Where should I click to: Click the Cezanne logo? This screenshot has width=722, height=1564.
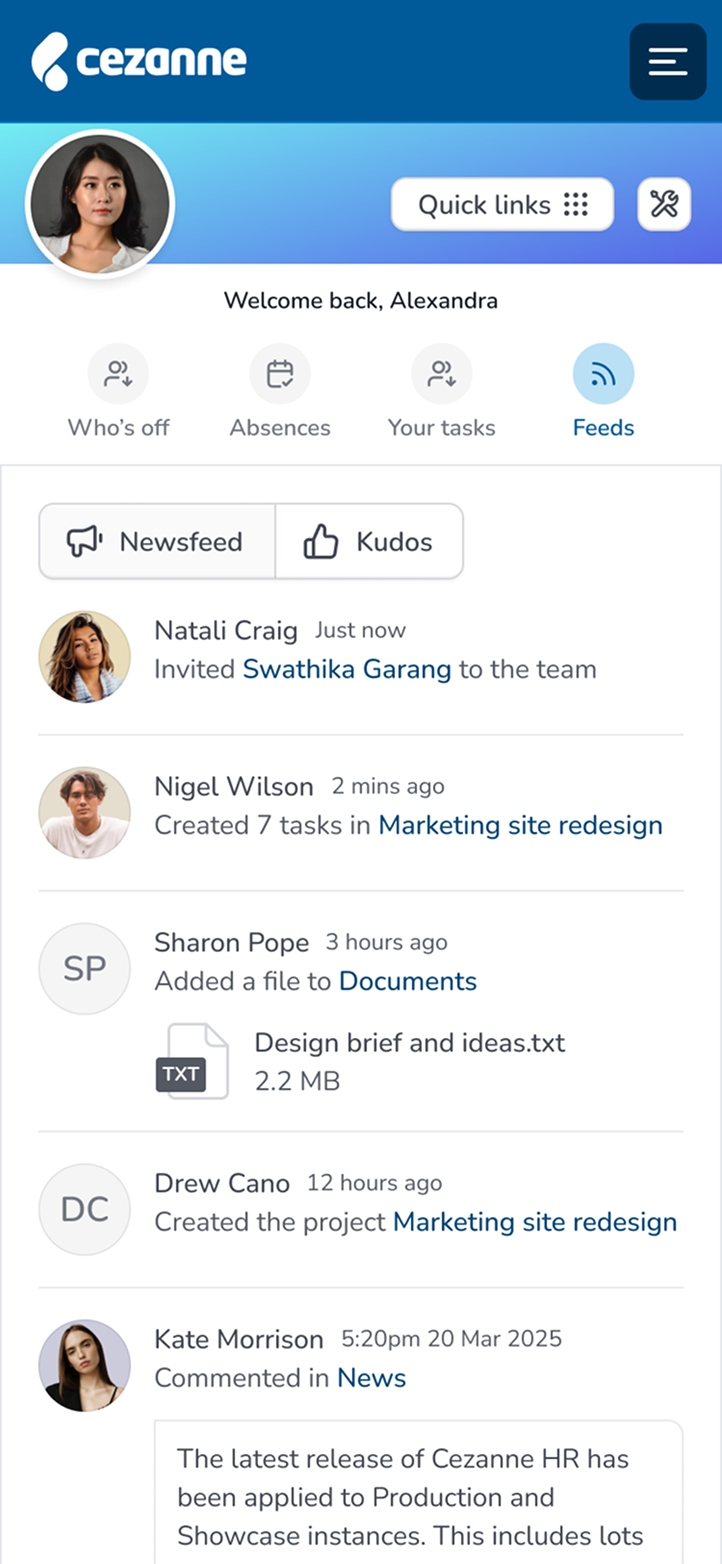tap(139, 61)
